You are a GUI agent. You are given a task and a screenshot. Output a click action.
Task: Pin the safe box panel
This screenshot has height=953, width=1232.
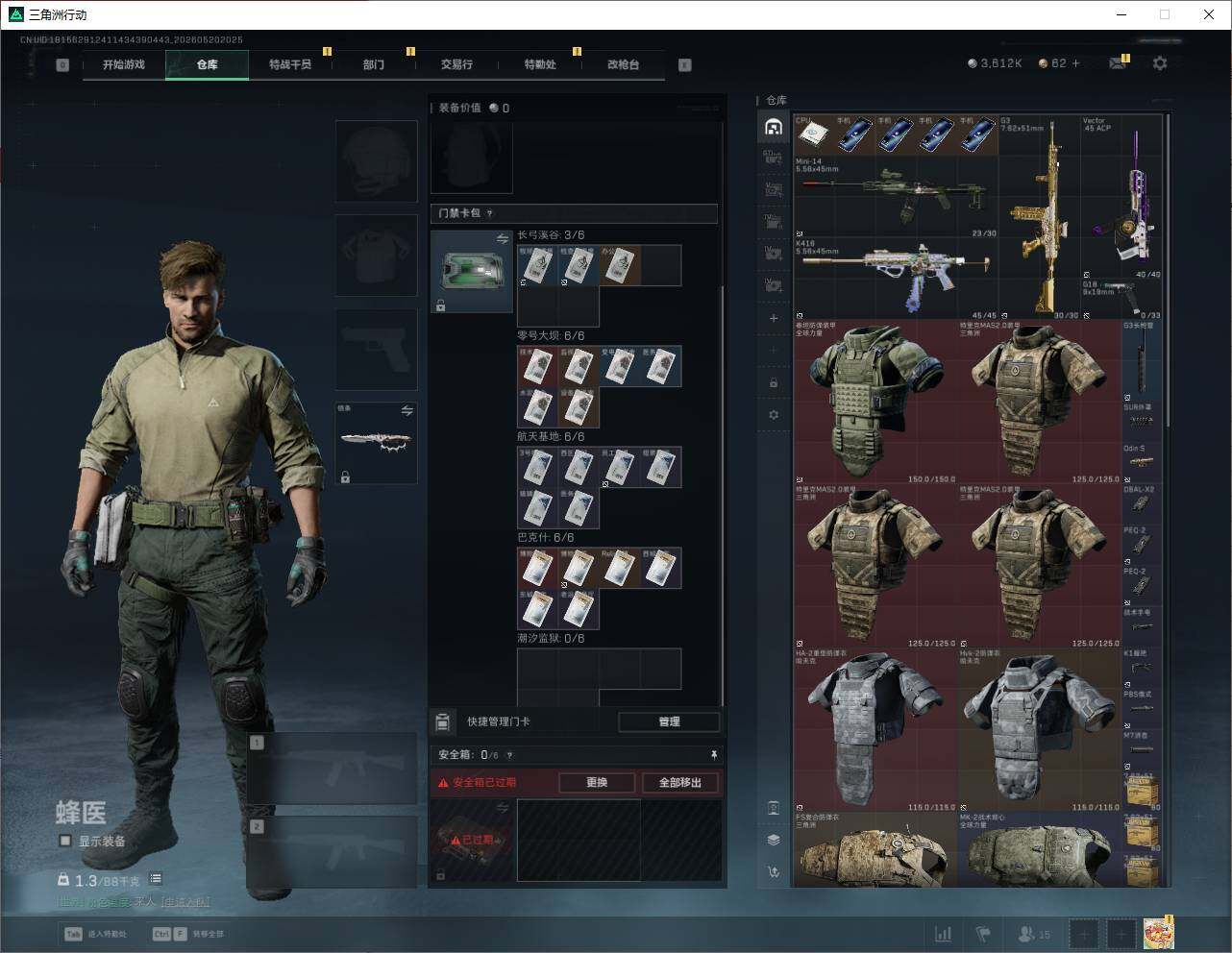click(x=714, y=755)
